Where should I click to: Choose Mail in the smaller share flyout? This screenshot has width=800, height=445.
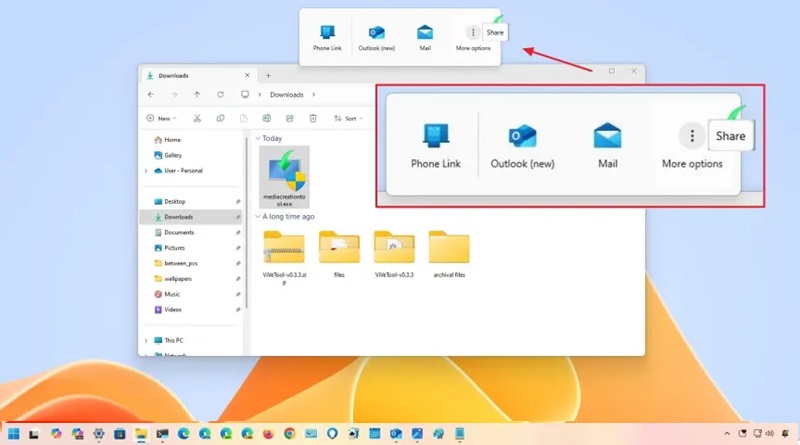point(425,38)
